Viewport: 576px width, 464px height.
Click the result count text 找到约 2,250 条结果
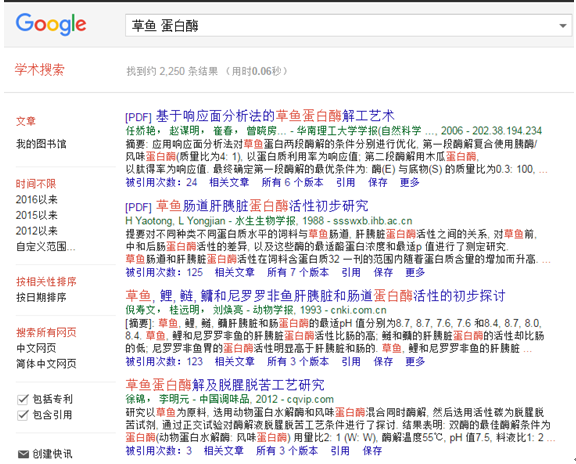point(172,71)
